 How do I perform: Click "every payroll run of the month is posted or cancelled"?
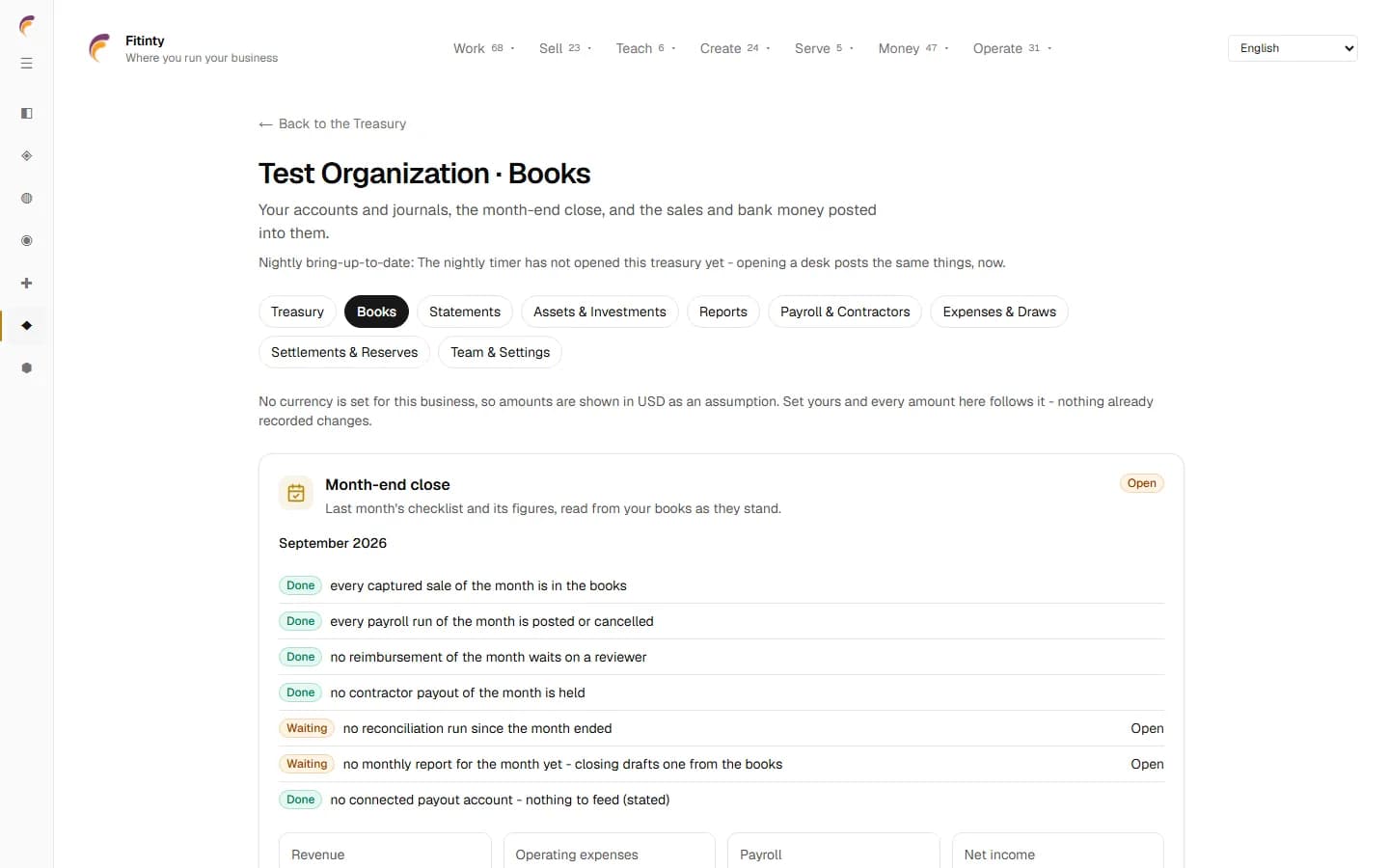click(x=492, y=621)
